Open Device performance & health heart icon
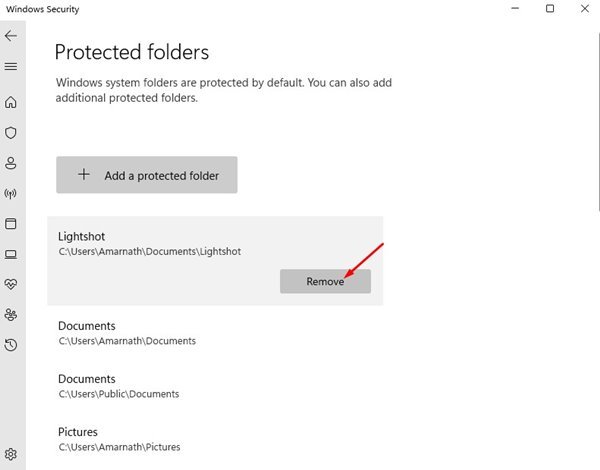 pyautogui.click(x=11, y=284)
